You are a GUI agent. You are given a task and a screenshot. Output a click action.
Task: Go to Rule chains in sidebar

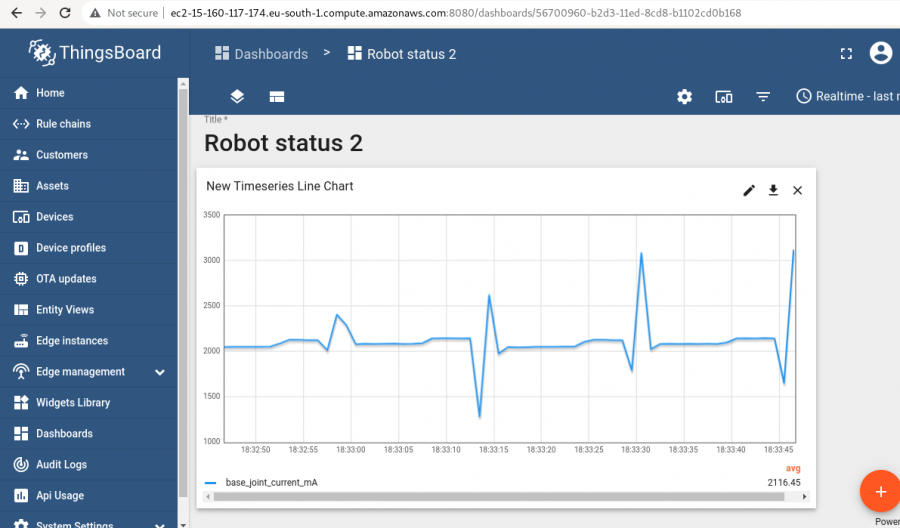[x=63, y=124]
